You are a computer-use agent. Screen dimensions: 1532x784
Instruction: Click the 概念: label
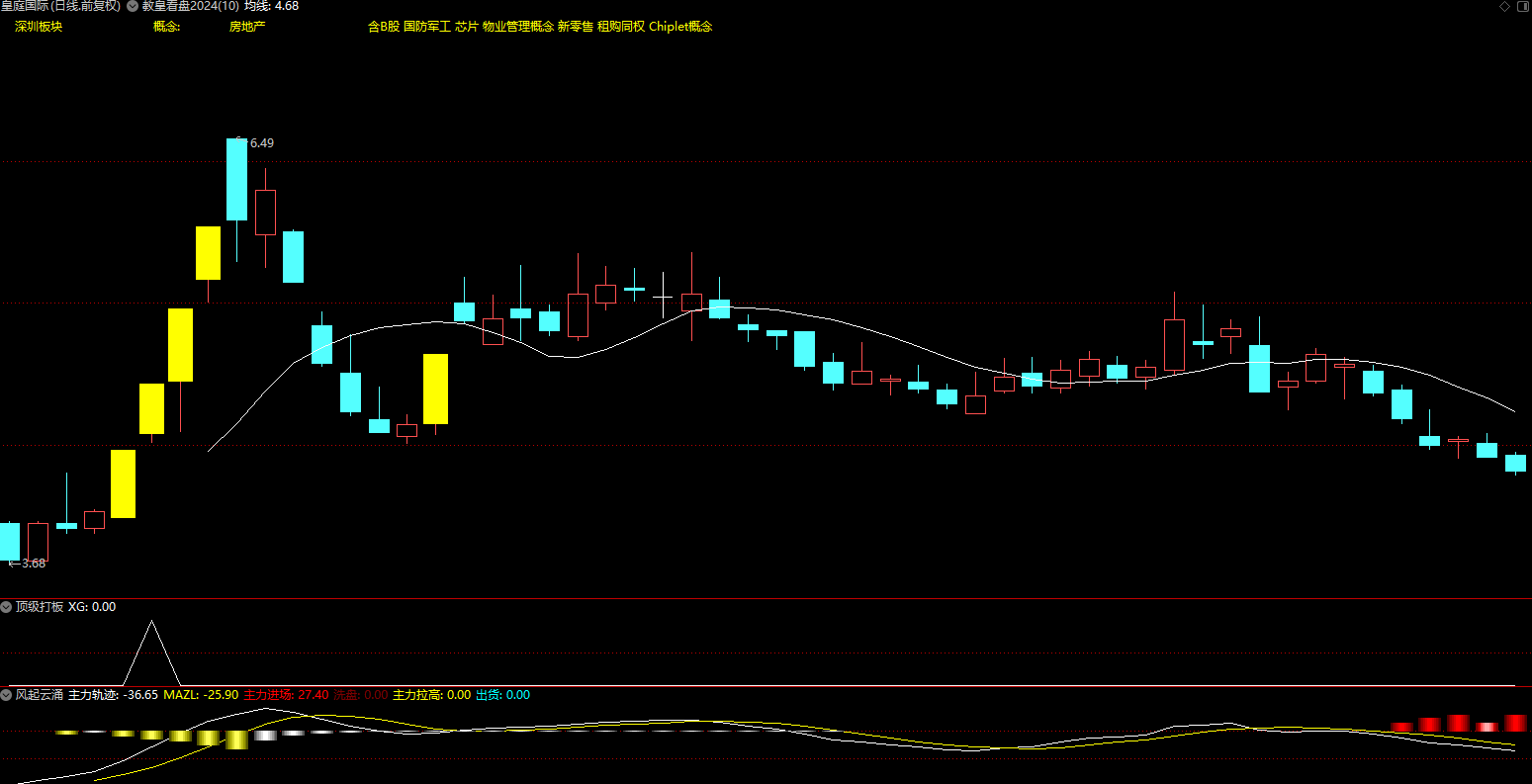pos(167,27)
